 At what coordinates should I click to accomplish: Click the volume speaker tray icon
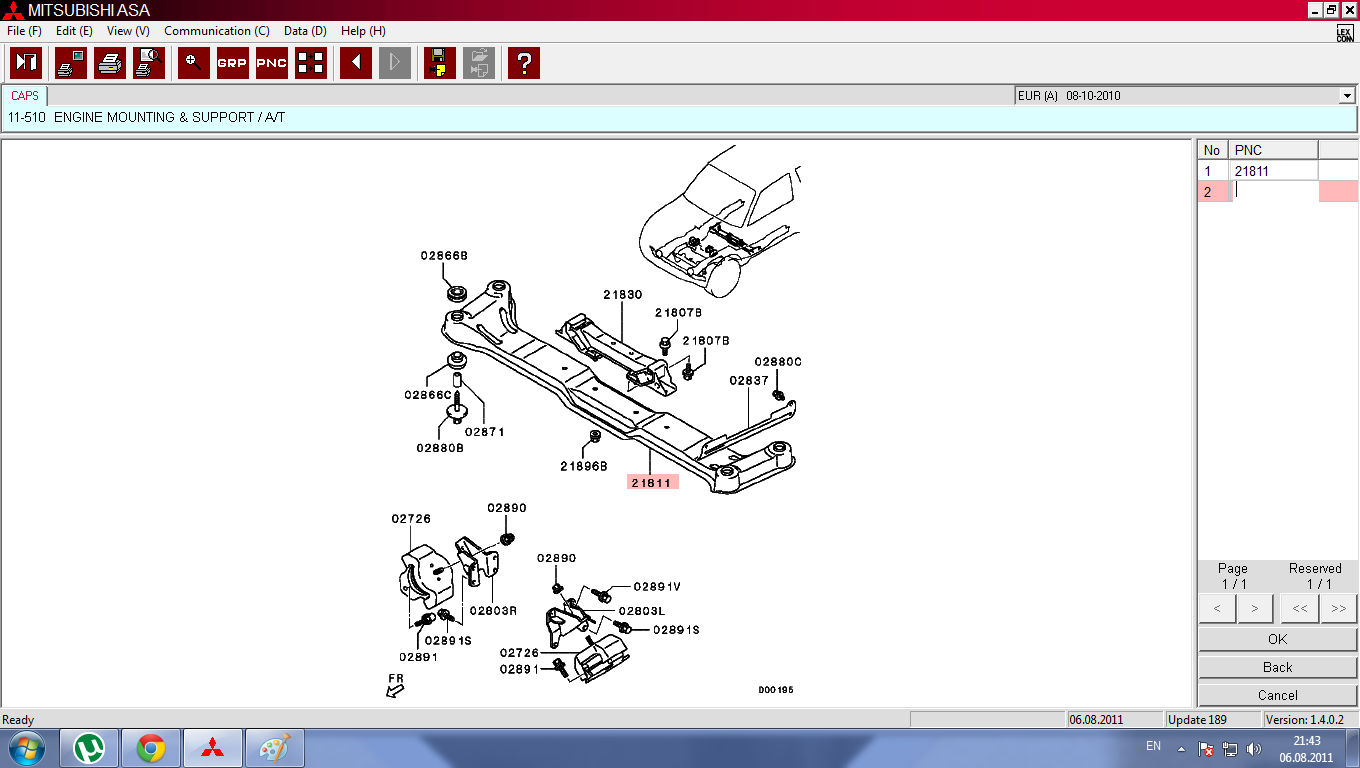[x=1252, y=749]
